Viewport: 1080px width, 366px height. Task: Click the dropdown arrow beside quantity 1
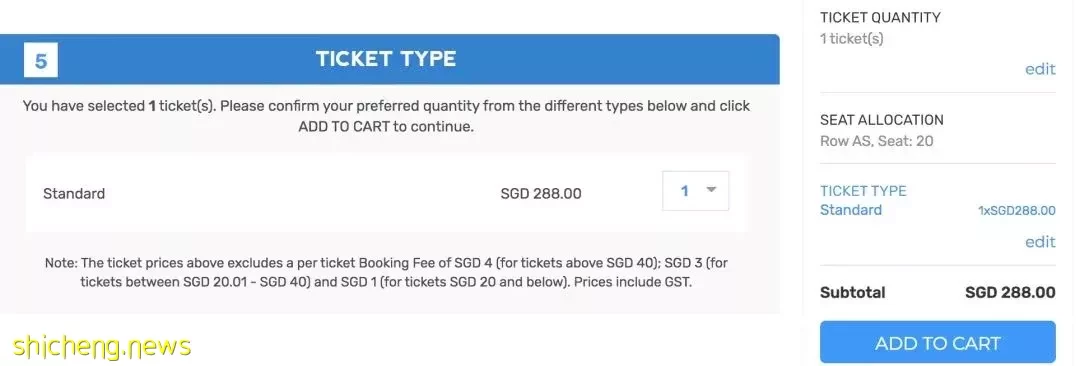point(712,190)
